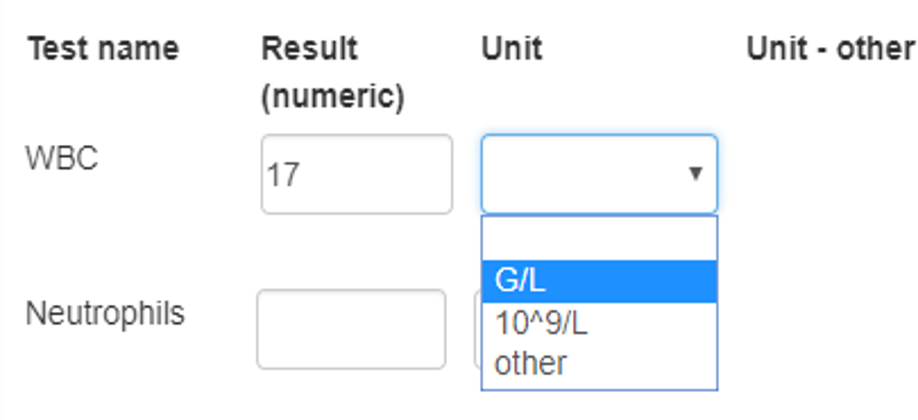Click the '(numeric)' text under Result
Viewport: 918px width, 420px height.
point(333,97)
